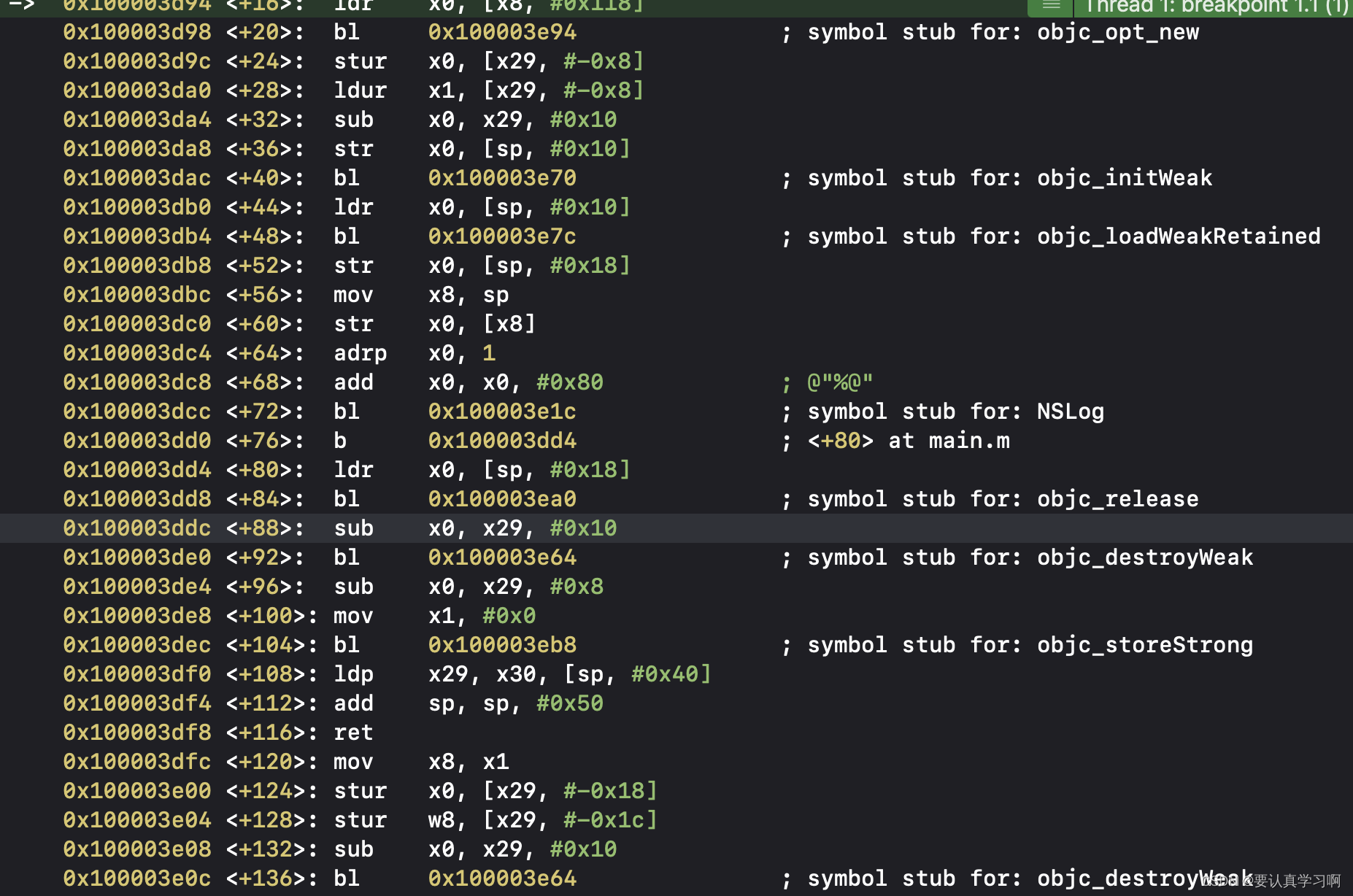Click the stur w8 line at offset +128
Viewport: 1353px width, 896px height.
point(361,820)
